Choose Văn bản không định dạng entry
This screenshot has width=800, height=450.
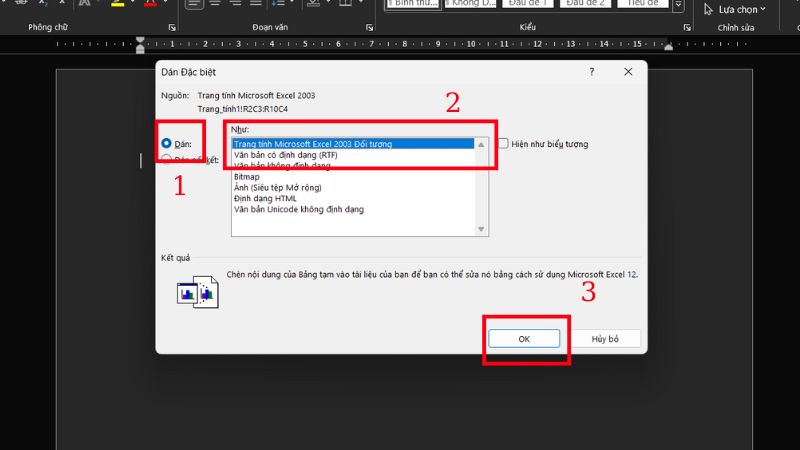353,166
